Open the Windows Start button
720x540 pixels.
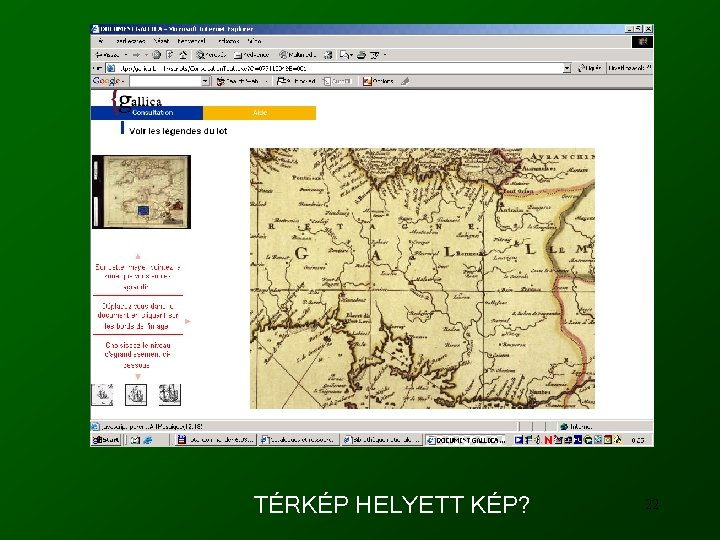point(106,440)
